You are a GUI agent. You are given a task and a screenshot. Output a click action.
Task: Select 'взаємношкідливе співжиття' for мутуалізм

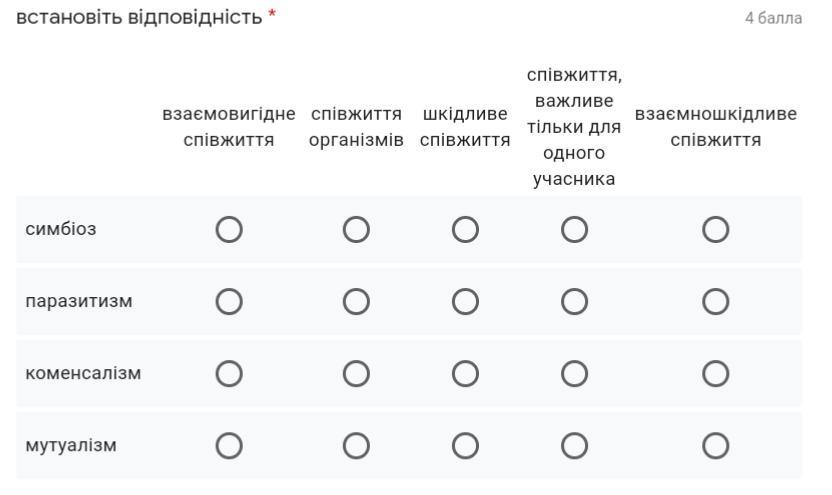[x=716, y=446]
